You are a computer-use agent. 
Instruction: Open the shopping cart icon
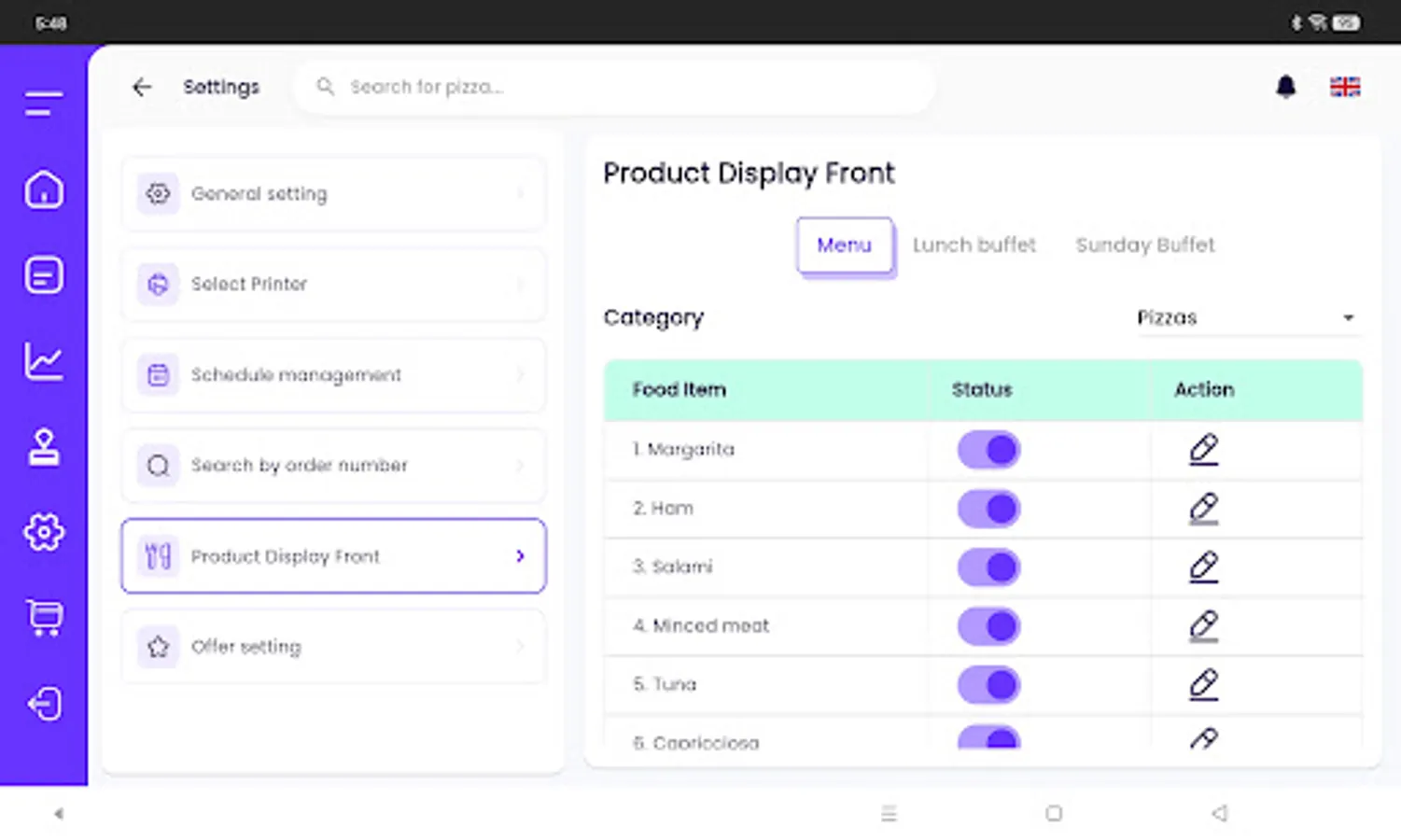(x=44, y=617)
